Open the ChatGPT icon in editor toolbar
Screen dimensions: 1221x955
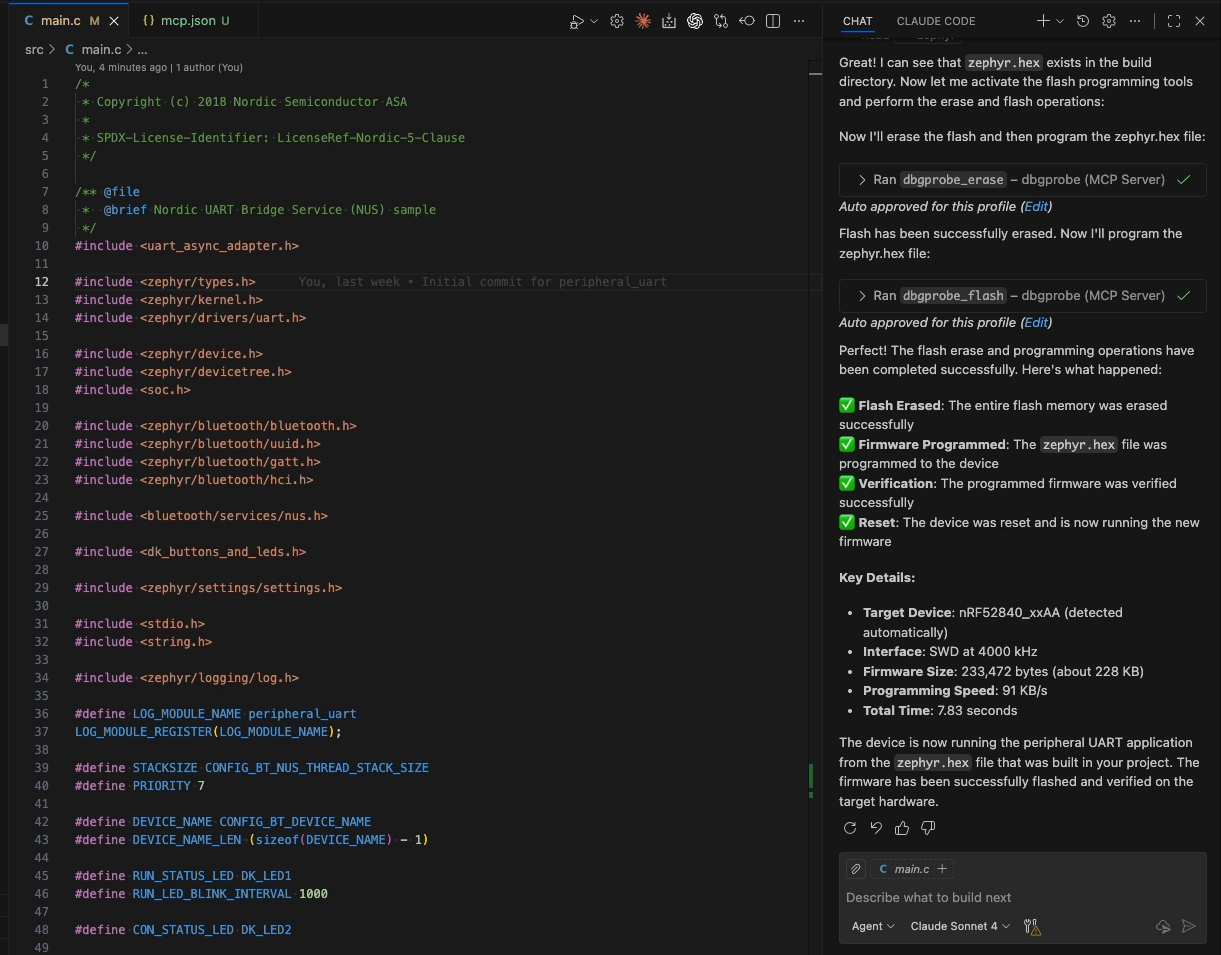tap(695, 21)
